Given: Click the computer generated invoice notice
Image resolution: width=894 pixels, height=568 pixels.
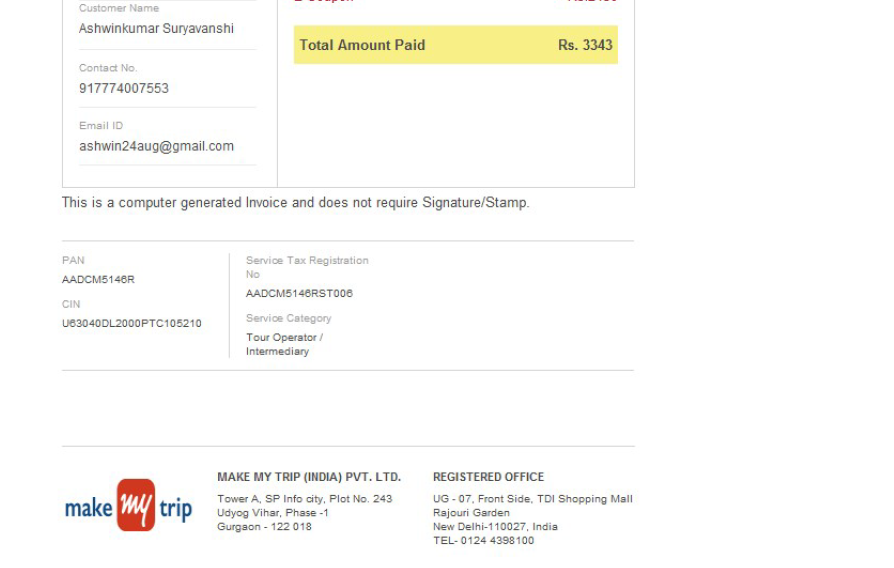Looking at the screenshot, I should pos(295,202).
